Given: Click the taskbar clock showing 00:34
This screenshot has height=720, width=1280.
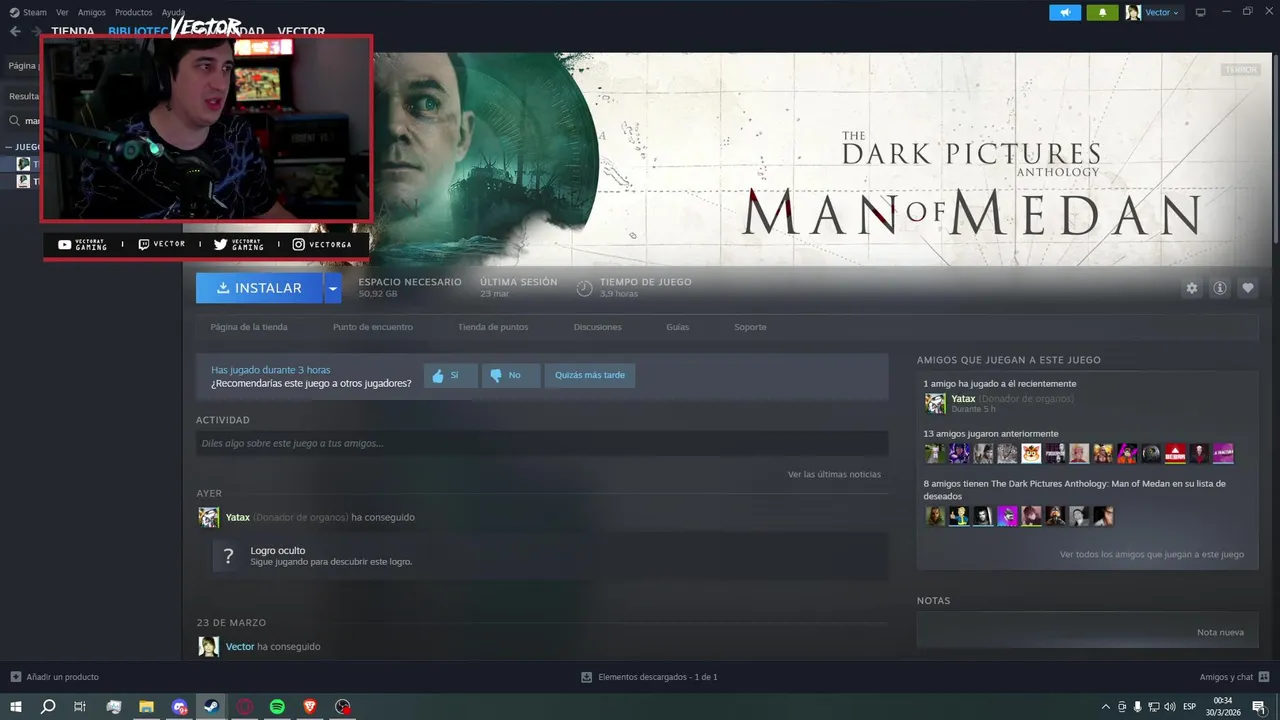Looking at the screenshot, I should (1222, 707).
